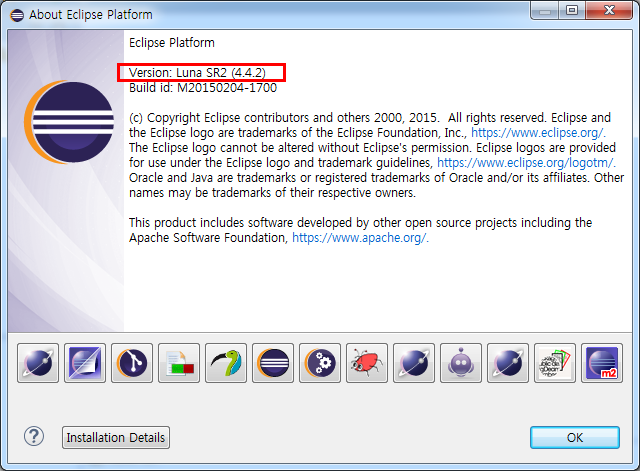Click the Eclipse gears feature icon
Screen dimensions: 640x471
pos(320,362)
